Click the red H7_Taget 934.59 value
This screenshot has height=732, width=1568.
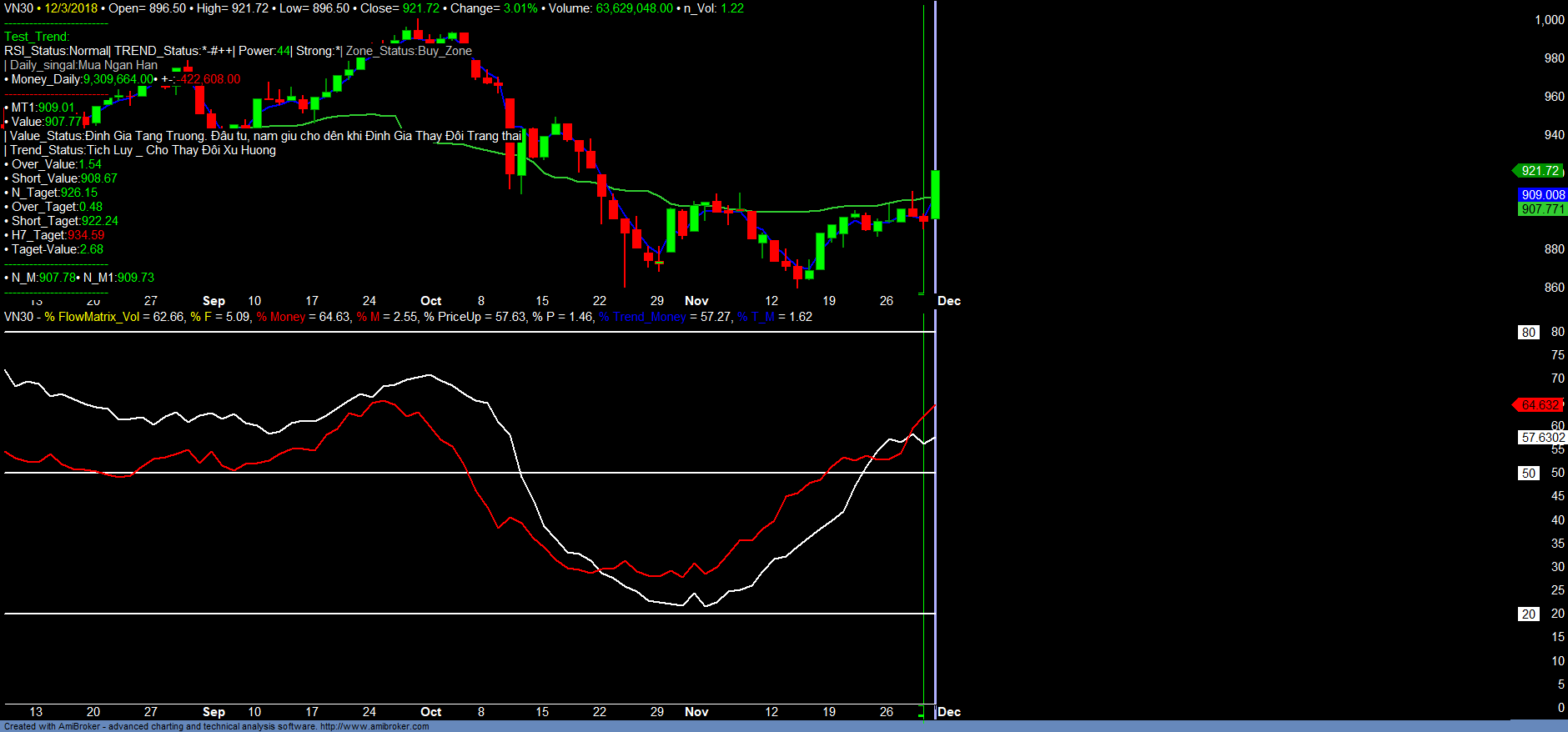[x=86, y=235]
